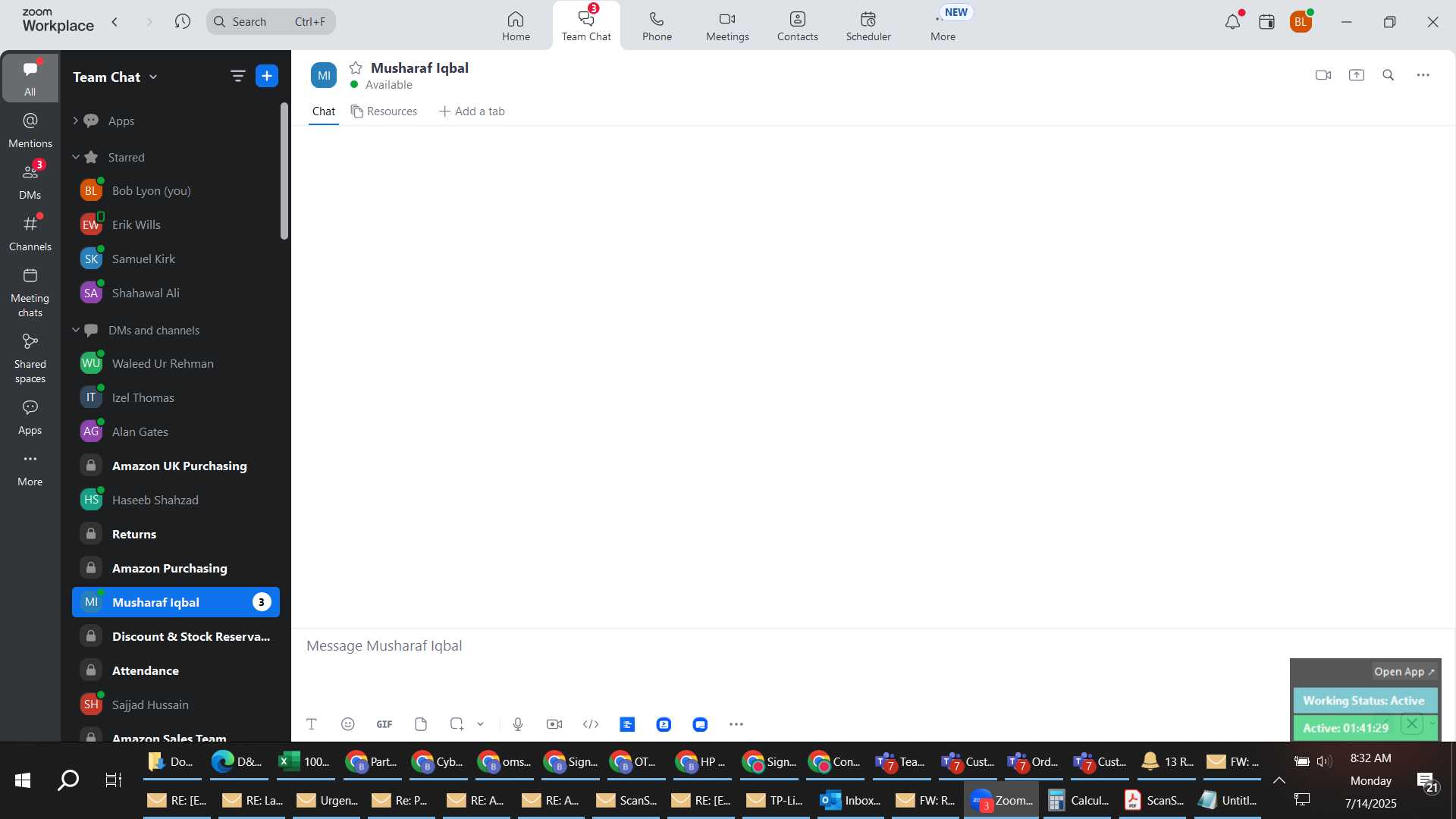
Task: Open the emoji picker
Action: click(348, 724)
